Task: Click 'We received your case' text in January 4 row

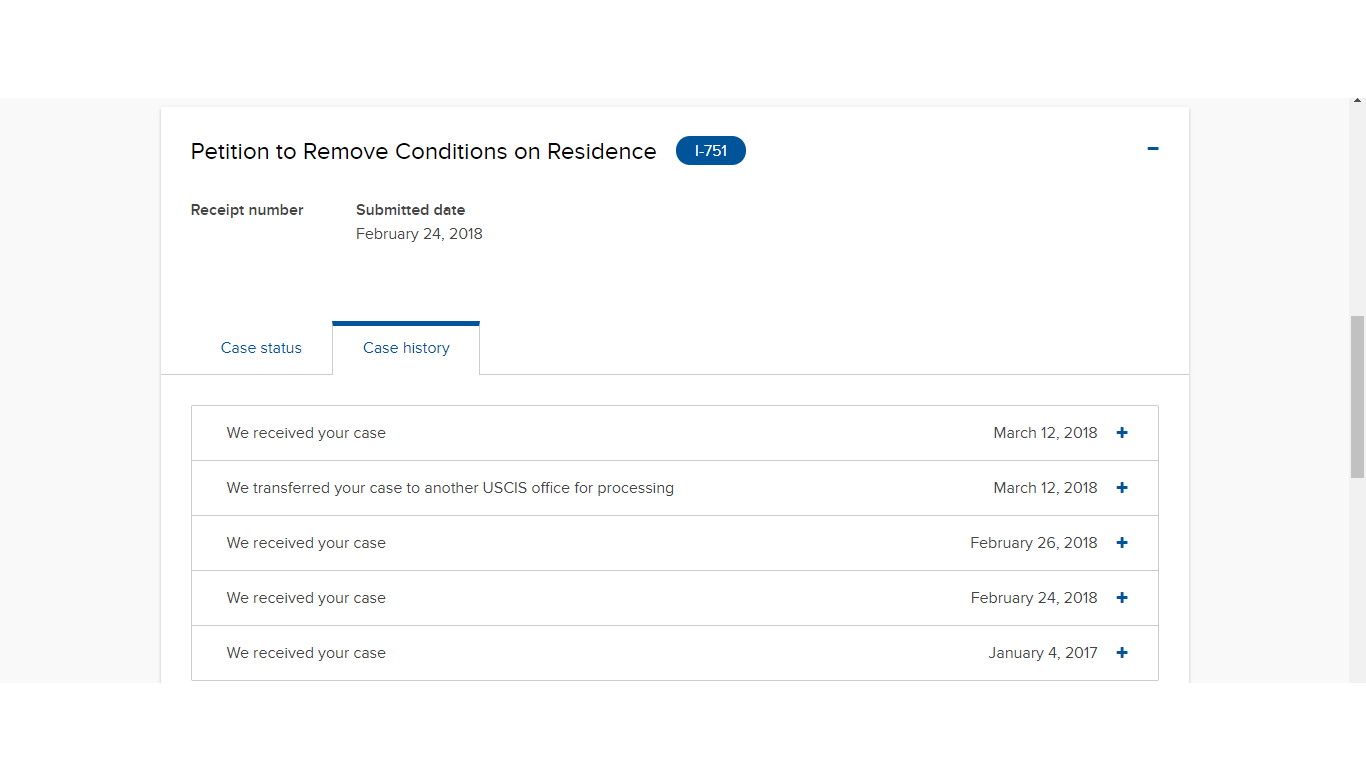Action: point(306,653)
